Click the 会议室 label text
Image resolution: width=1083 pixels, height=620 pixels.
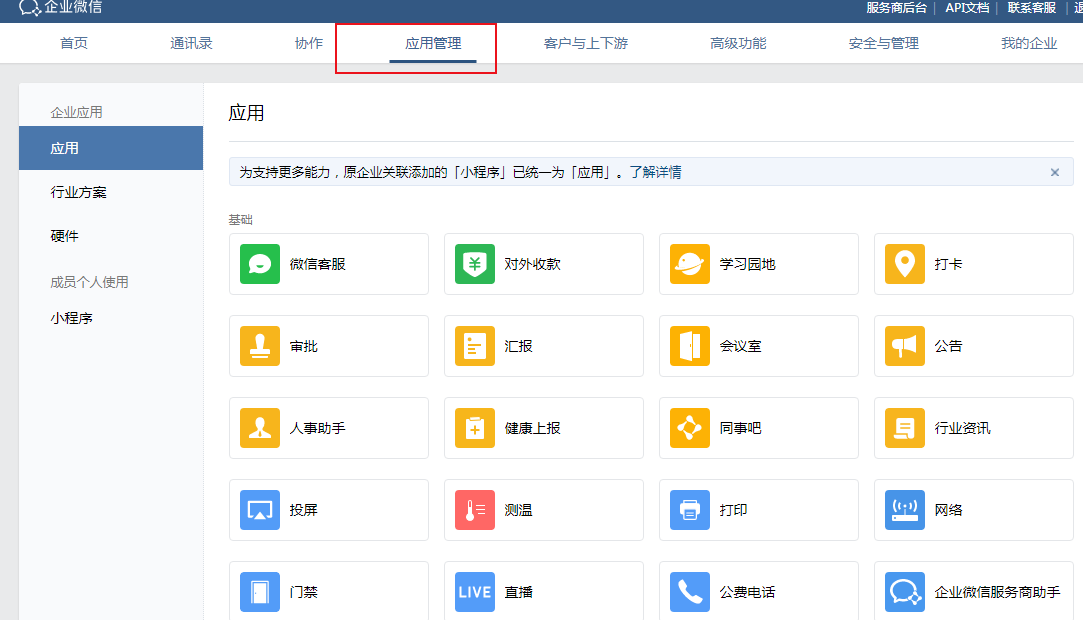pyautogui.click(x=740, y=346)
